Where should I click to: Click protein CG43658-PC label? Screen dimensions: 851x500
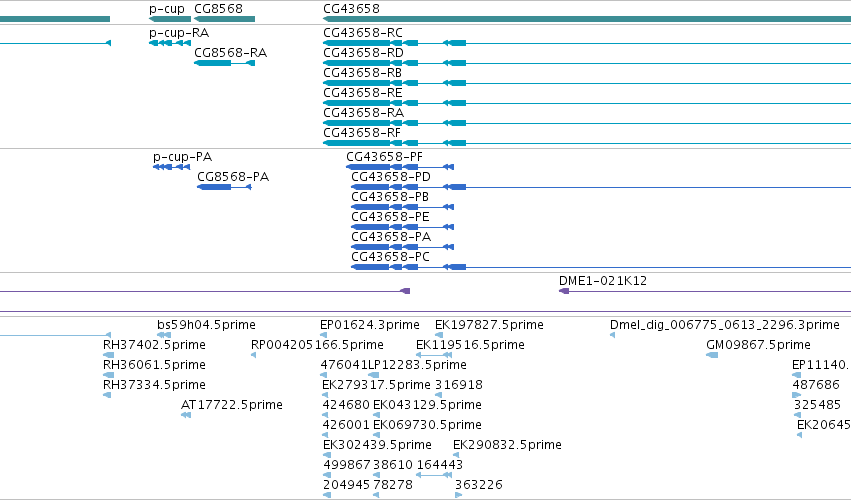pos(390,257)
